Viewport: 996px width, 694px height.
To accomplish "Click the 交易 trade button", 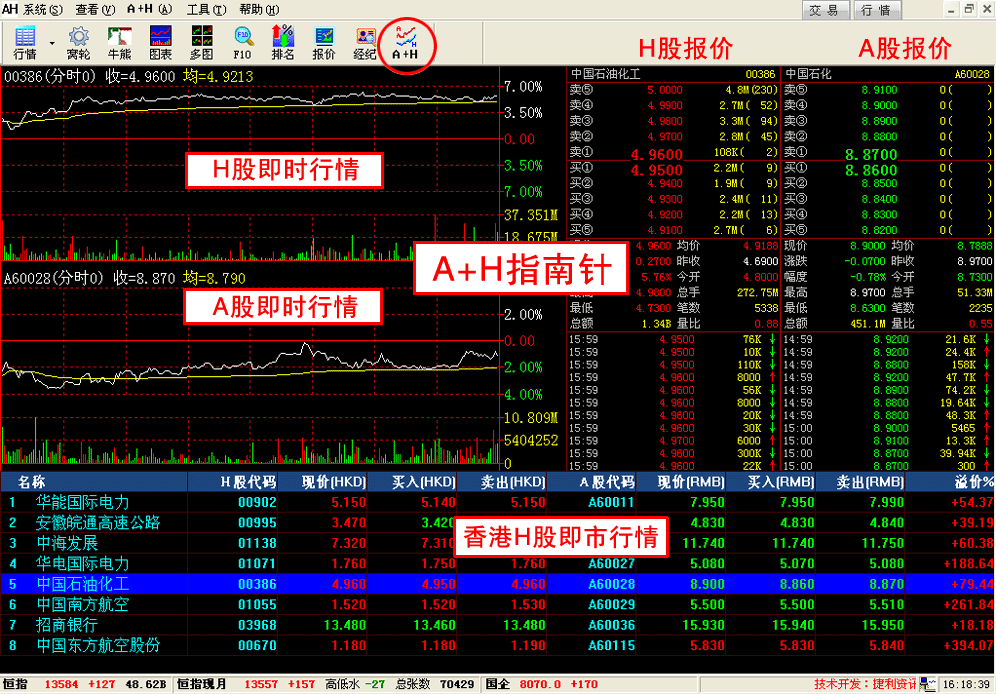I will pos(824,10).
